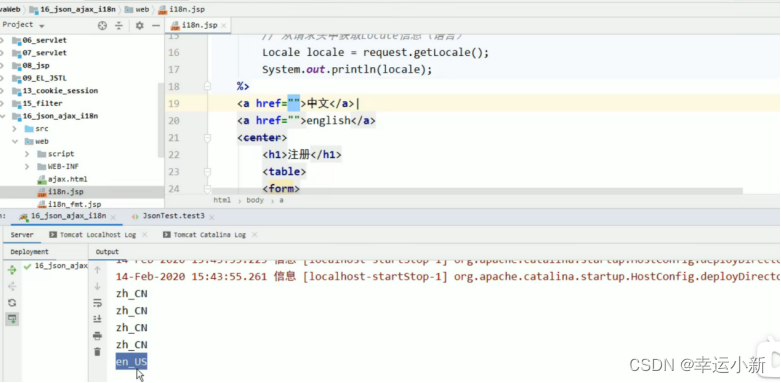The width and height of the screenshot is (781, 383).
Task: Select the 09_EL_JSTL module in tree
Action: [x=39, y=78]
